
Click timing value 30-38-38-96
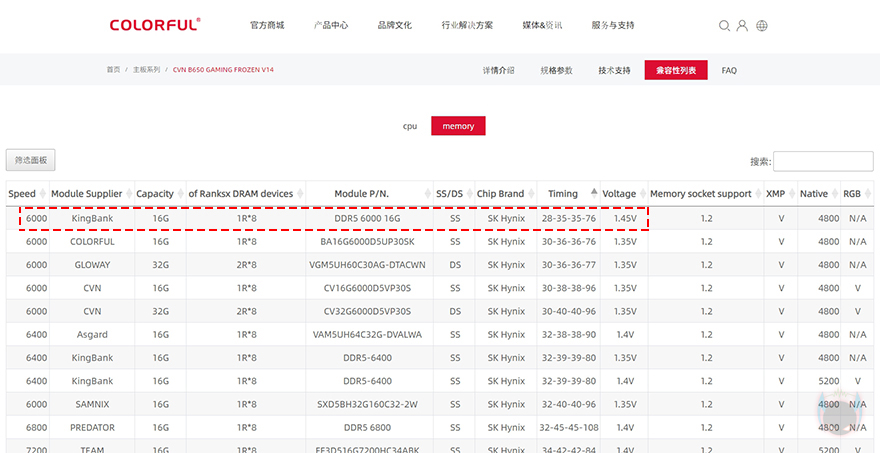(569, 288)
